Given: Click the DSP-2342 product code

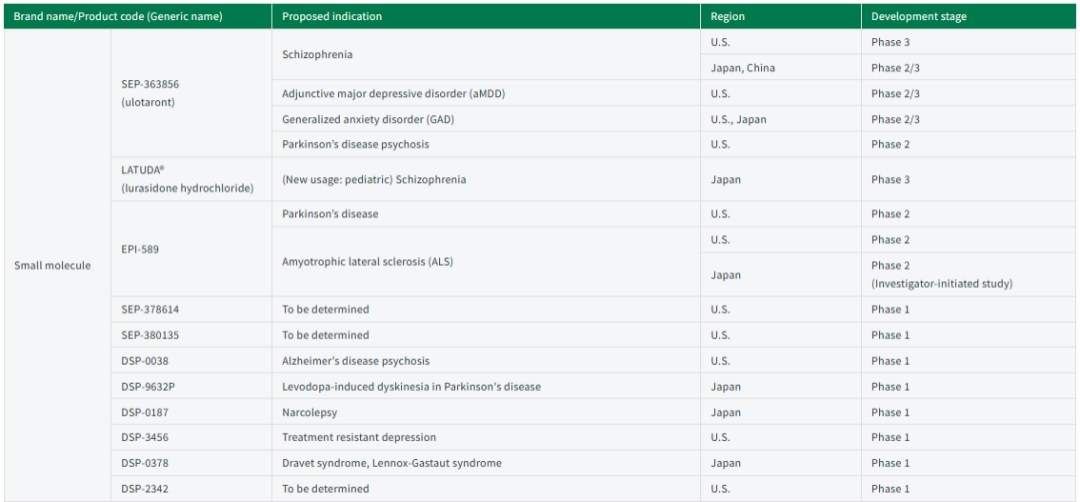Looking at the screenshot, I should coord(146,489).
